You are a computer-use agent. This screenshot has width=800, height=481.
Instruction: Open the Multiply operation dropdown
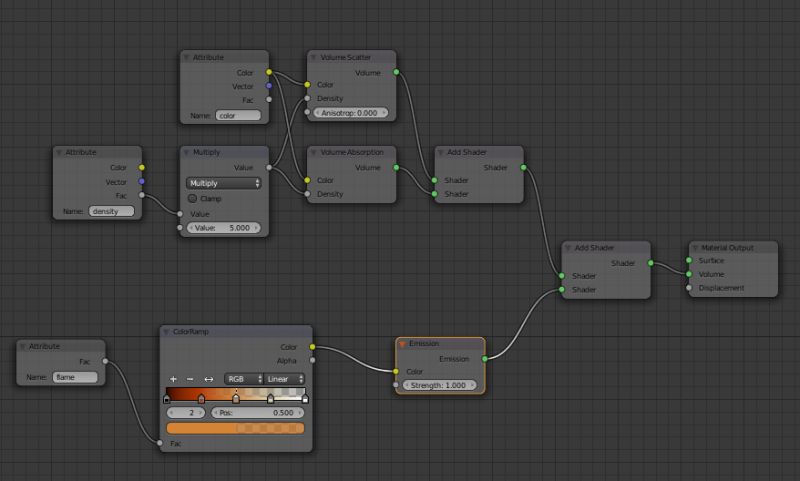coord(223,183)
